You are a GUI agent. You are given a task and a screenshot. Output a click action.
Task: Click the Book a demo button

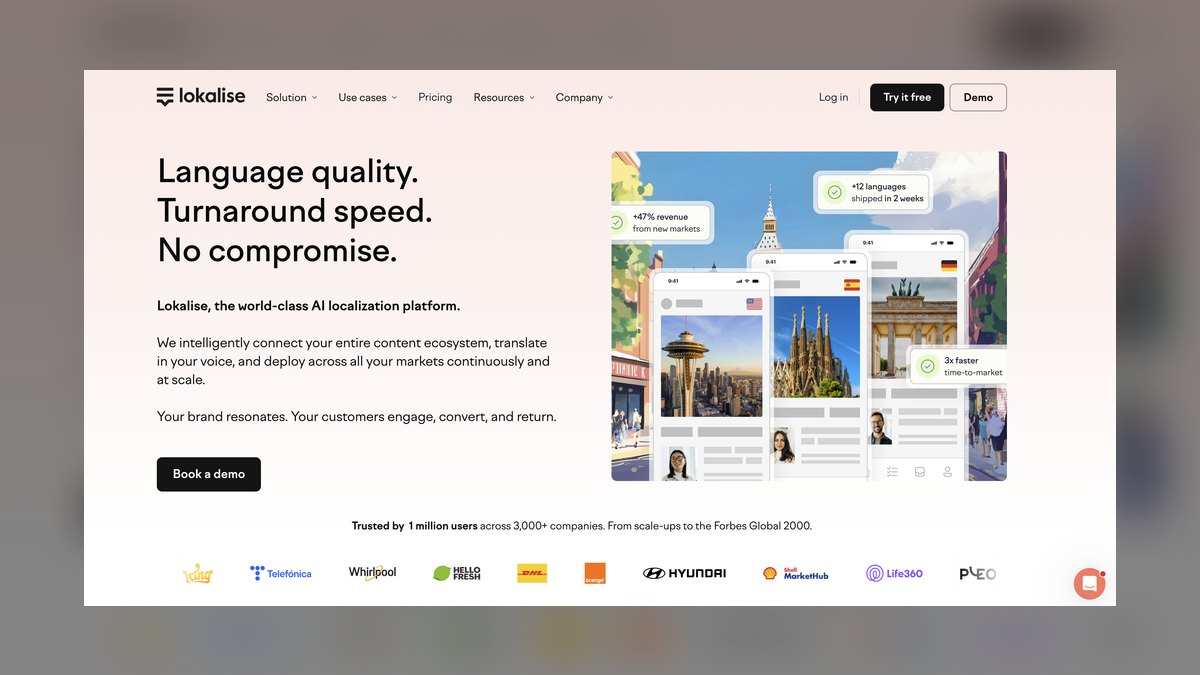tap(209, 474)
